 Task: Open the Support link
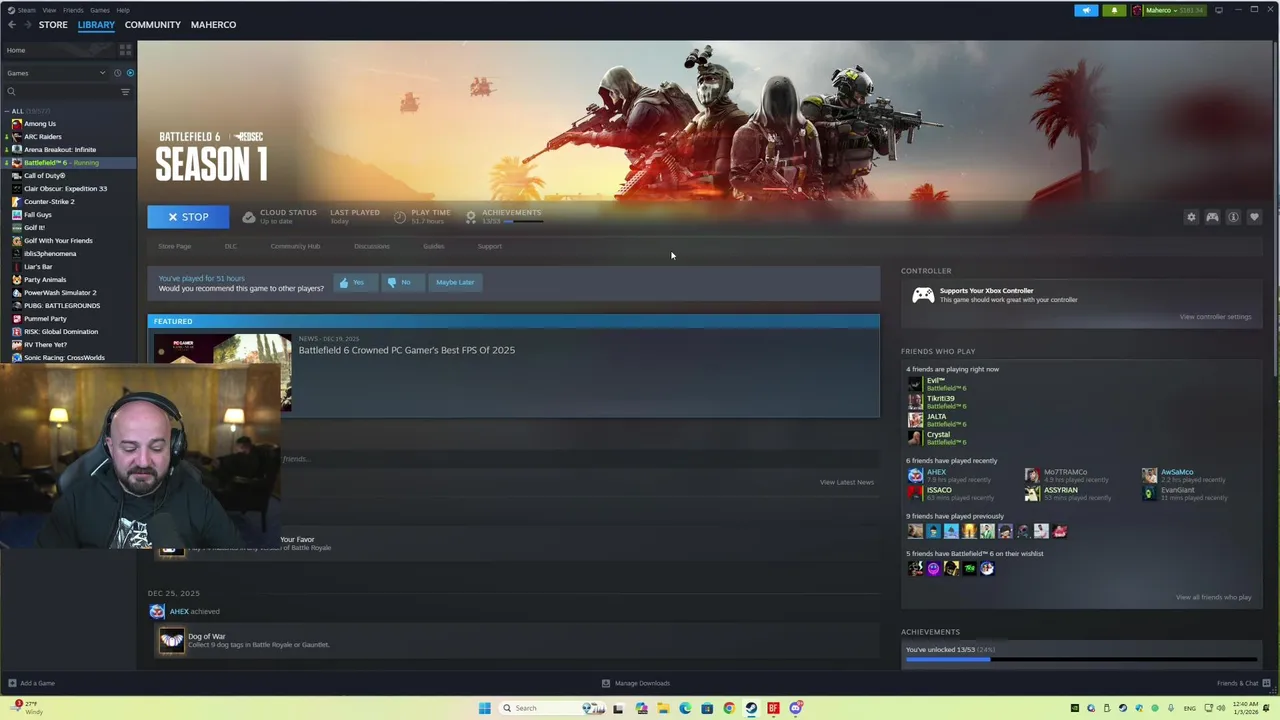pos(489,246)
